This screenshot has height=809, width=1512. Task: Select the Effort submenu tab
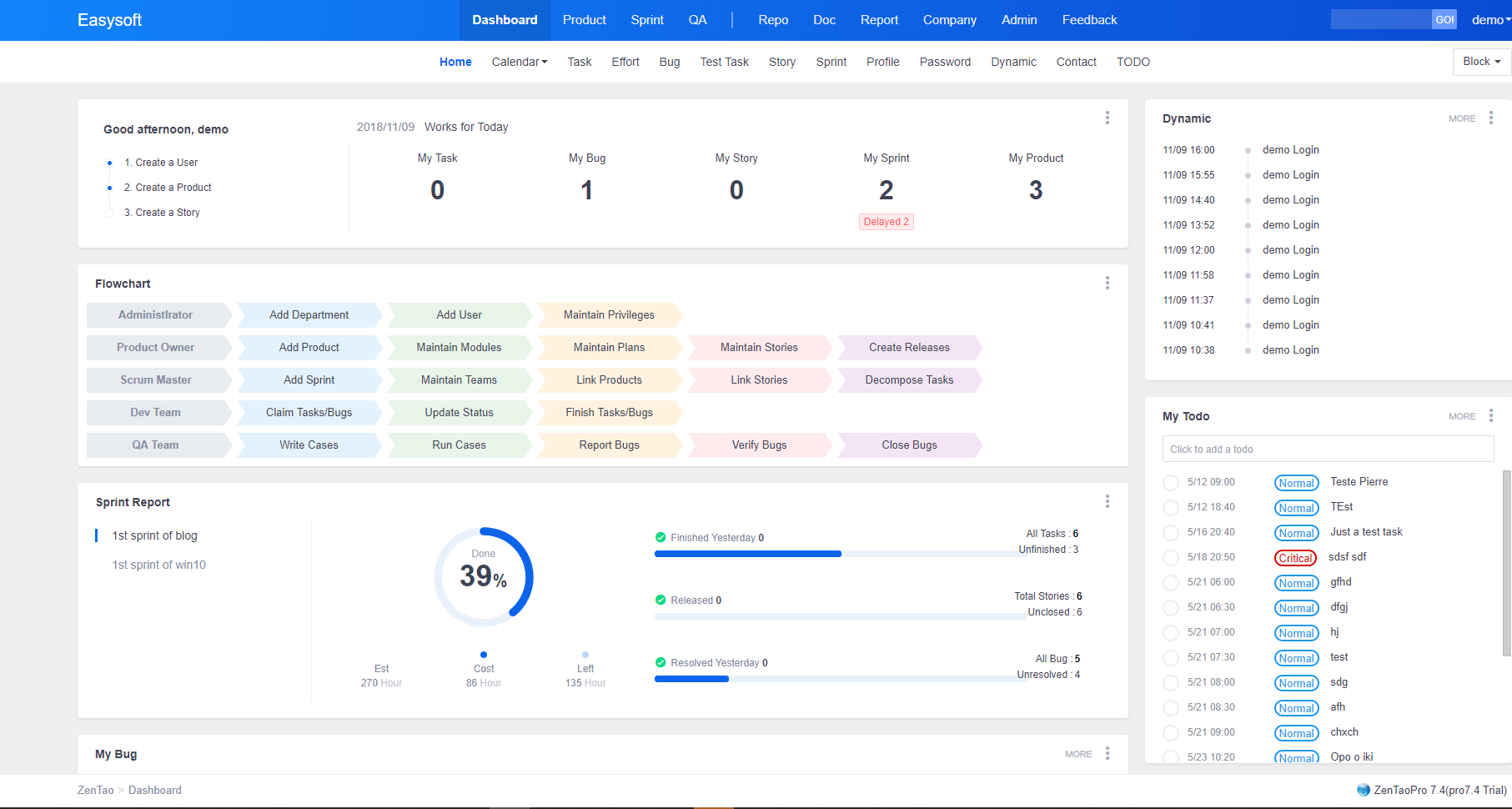pos(625,62)
